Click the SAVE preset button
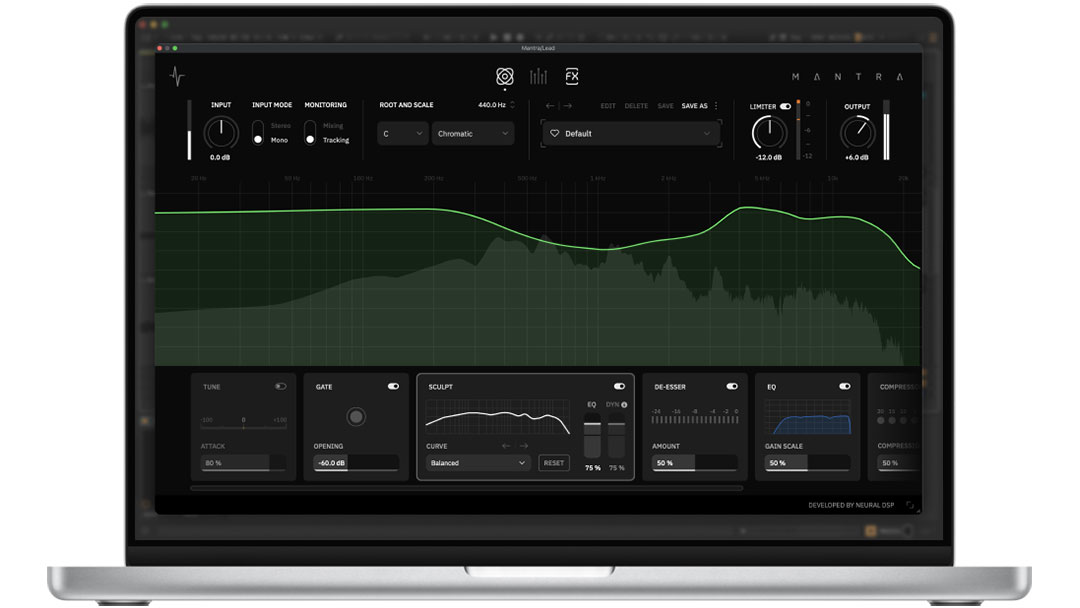This screenshot has width=1080, height=608. [x=665, y=106]
